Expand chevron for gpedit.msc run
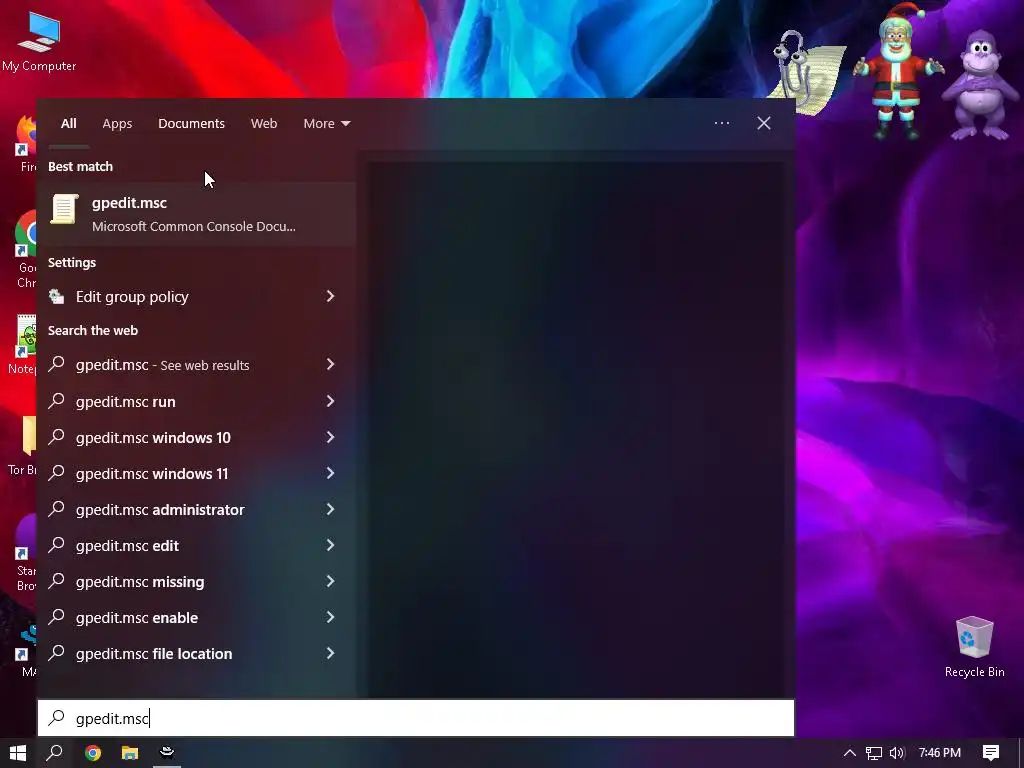This screenshot has width=1024, height=768. point(330,401)
